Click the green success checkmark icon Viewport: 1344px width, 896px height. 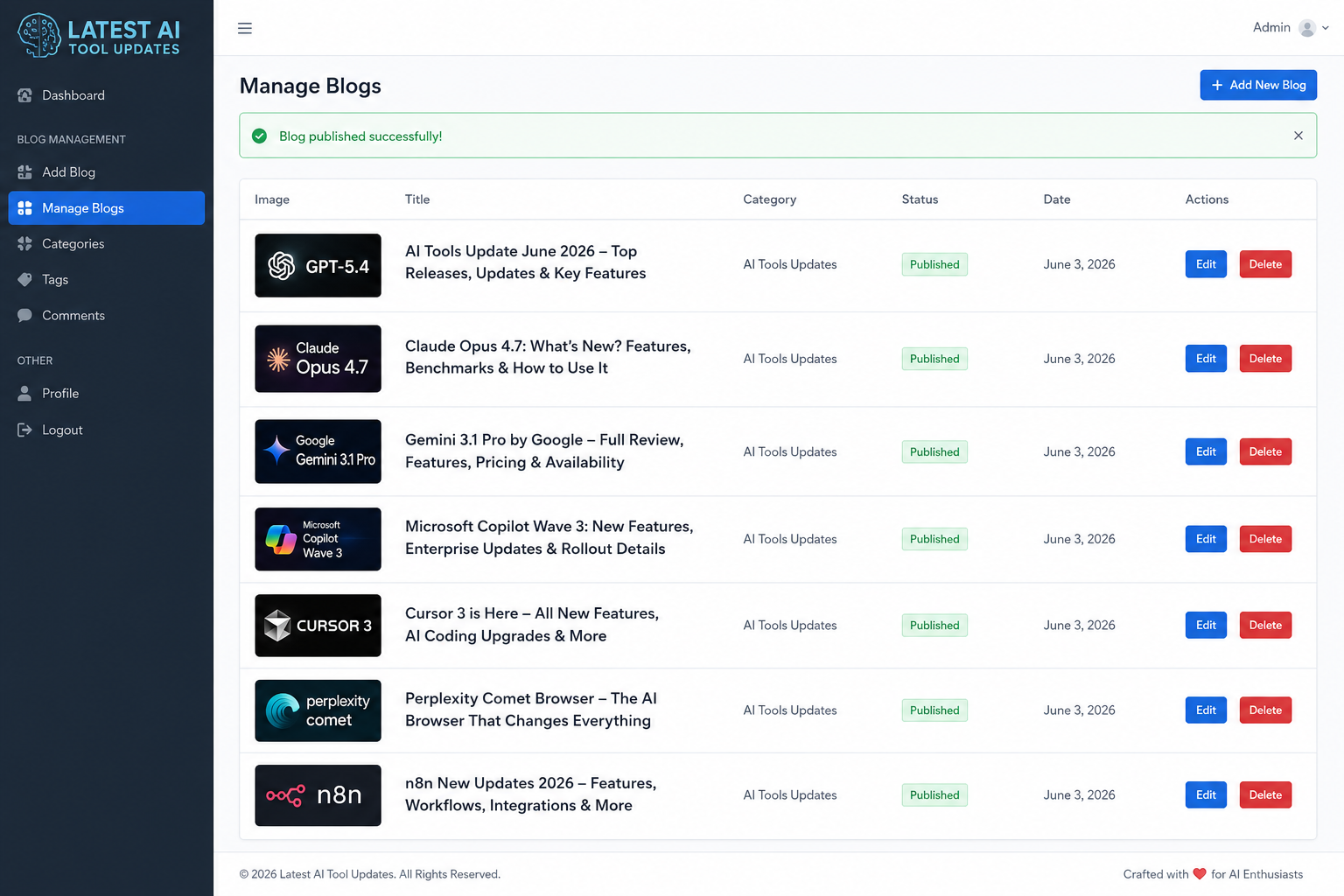tap(259, 136)
